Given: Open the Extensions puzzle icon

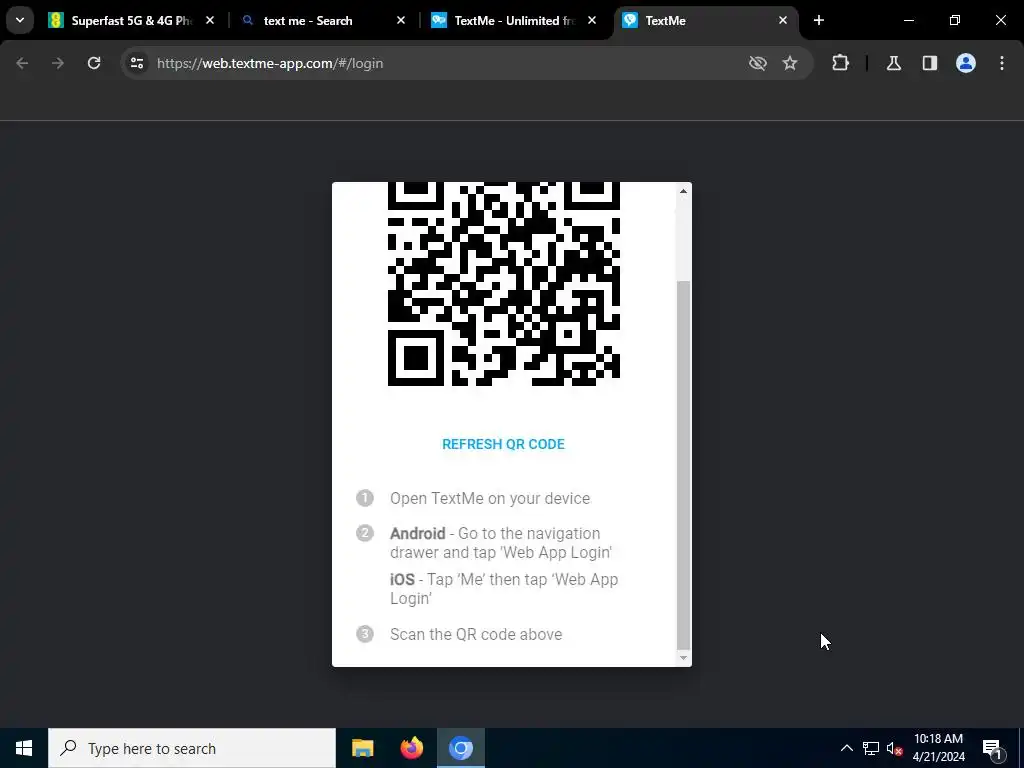Looking at the screenshot, I should (840, 63).
